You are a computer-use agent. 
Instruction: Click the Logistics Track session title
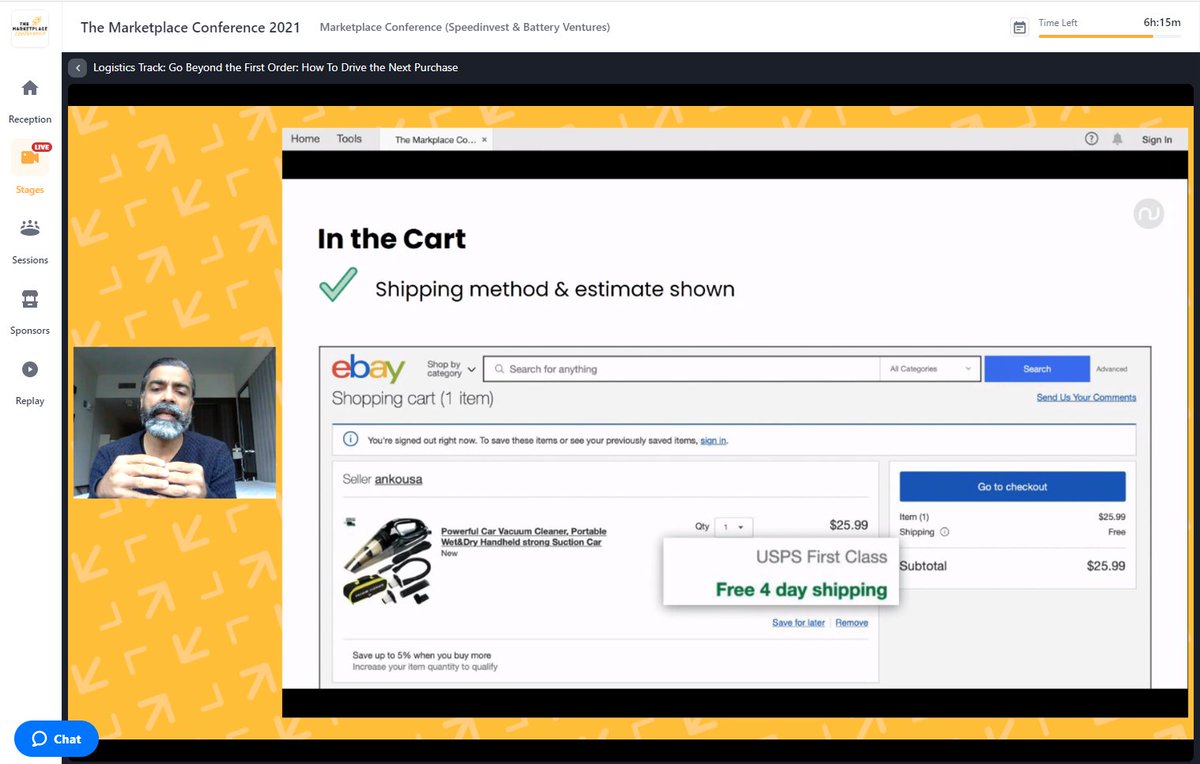pyautogui.click(x=276, y=68)
